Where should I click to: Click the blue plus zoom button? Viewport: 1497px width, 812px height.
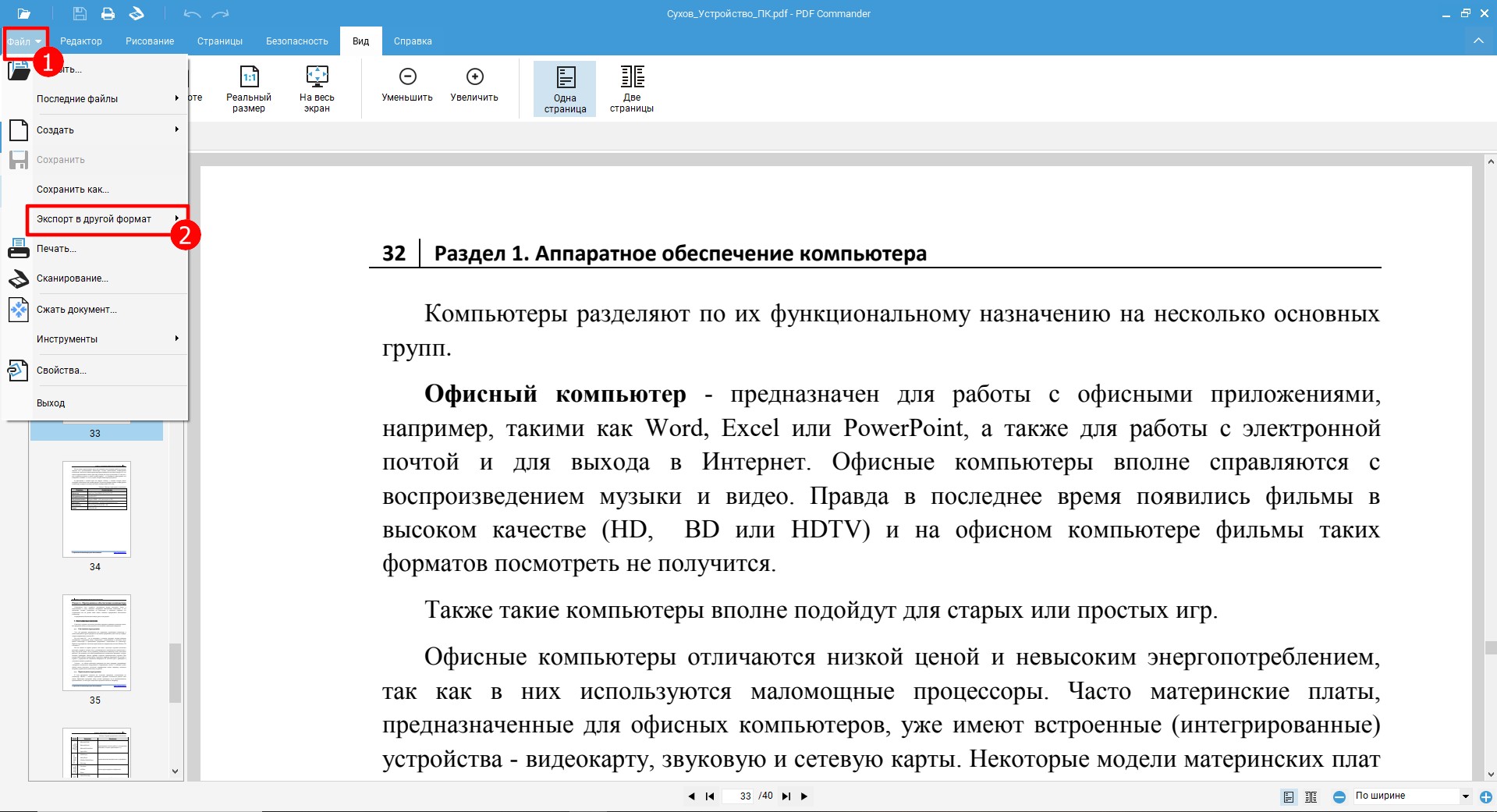click(x=1486, y=797)
